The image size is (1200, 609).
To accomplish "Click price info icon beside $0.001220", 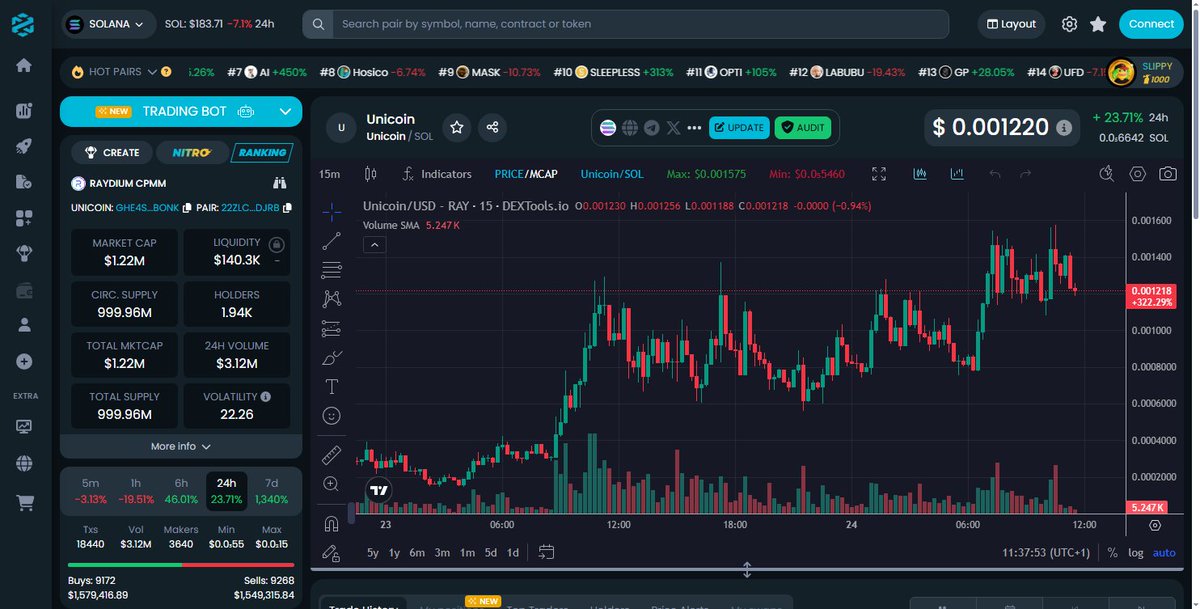I will pyautogui.click(x=1064, y=128).
